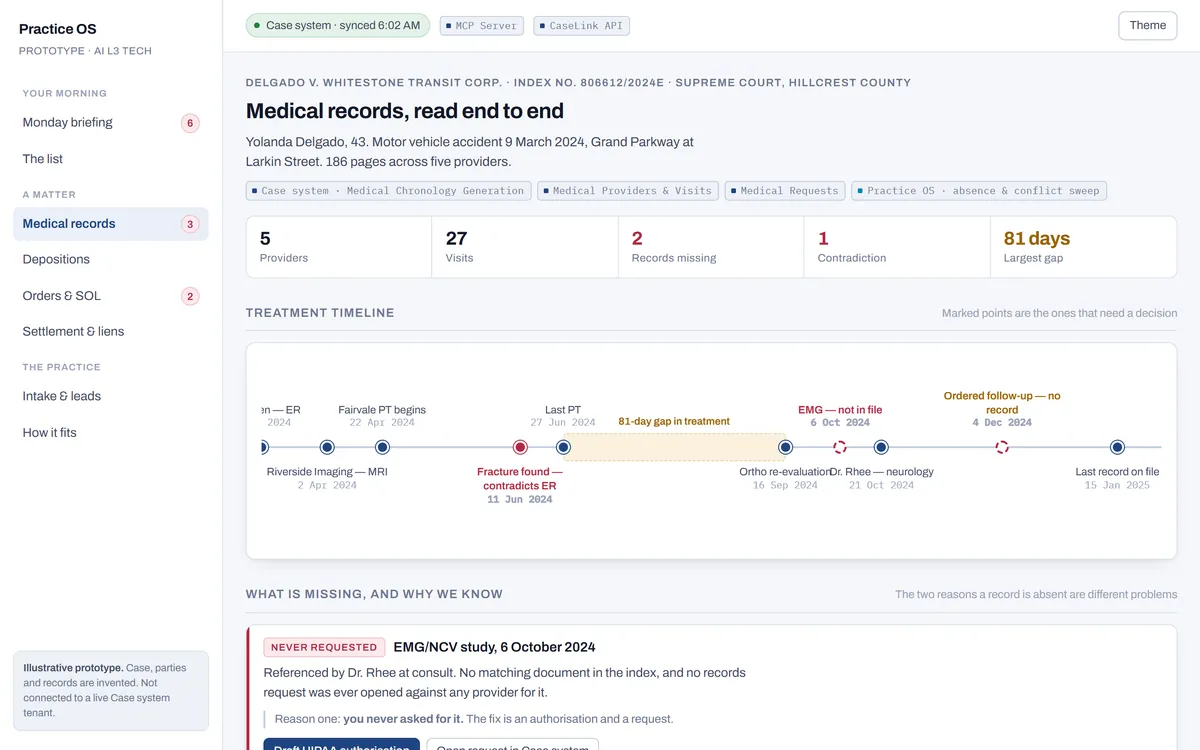Click the MCP Server tag
1200x750 pixels.
coord(481,26)
